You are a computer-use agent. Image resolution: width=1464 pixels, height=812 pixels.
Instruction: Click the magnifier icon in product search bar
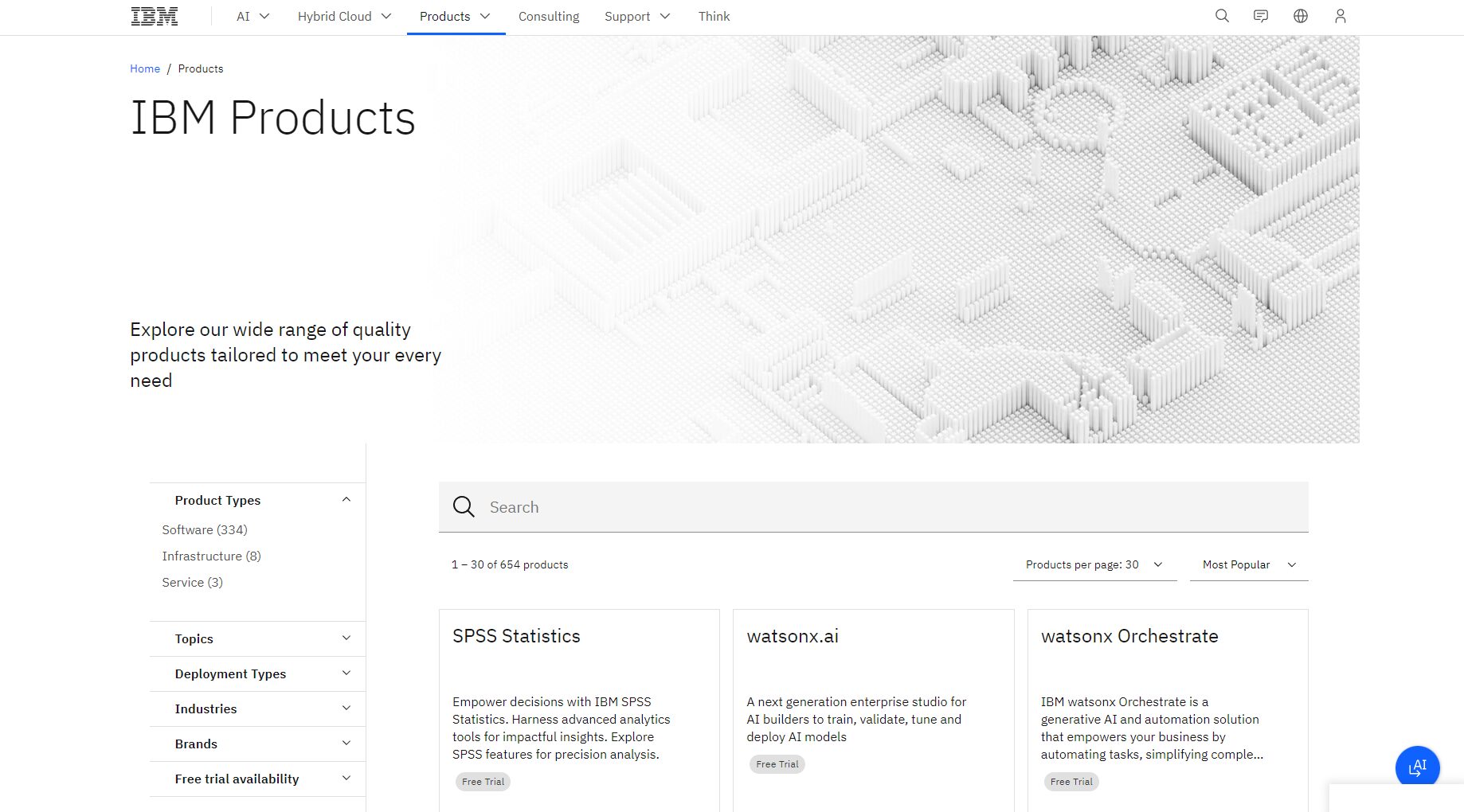click(x=464, y=507)
